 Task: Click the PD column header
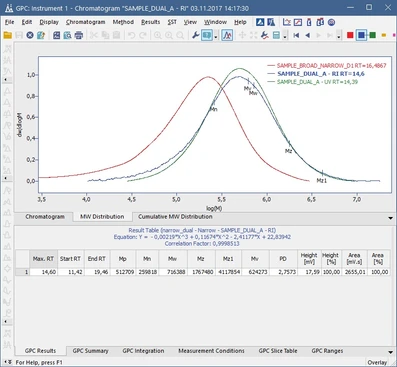tap(283, 259)
